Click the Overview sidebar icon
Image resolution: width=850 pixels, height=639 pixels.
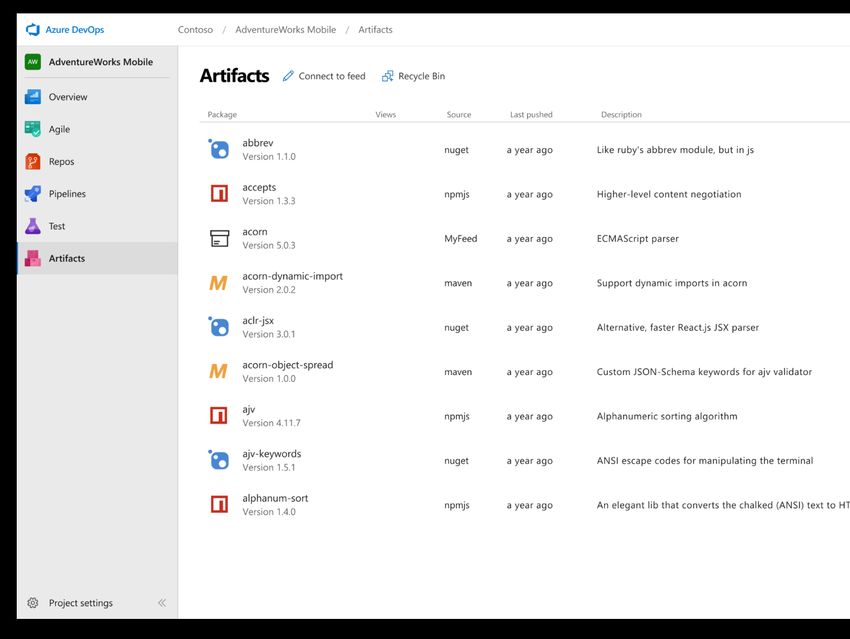[x=33, y=97]
